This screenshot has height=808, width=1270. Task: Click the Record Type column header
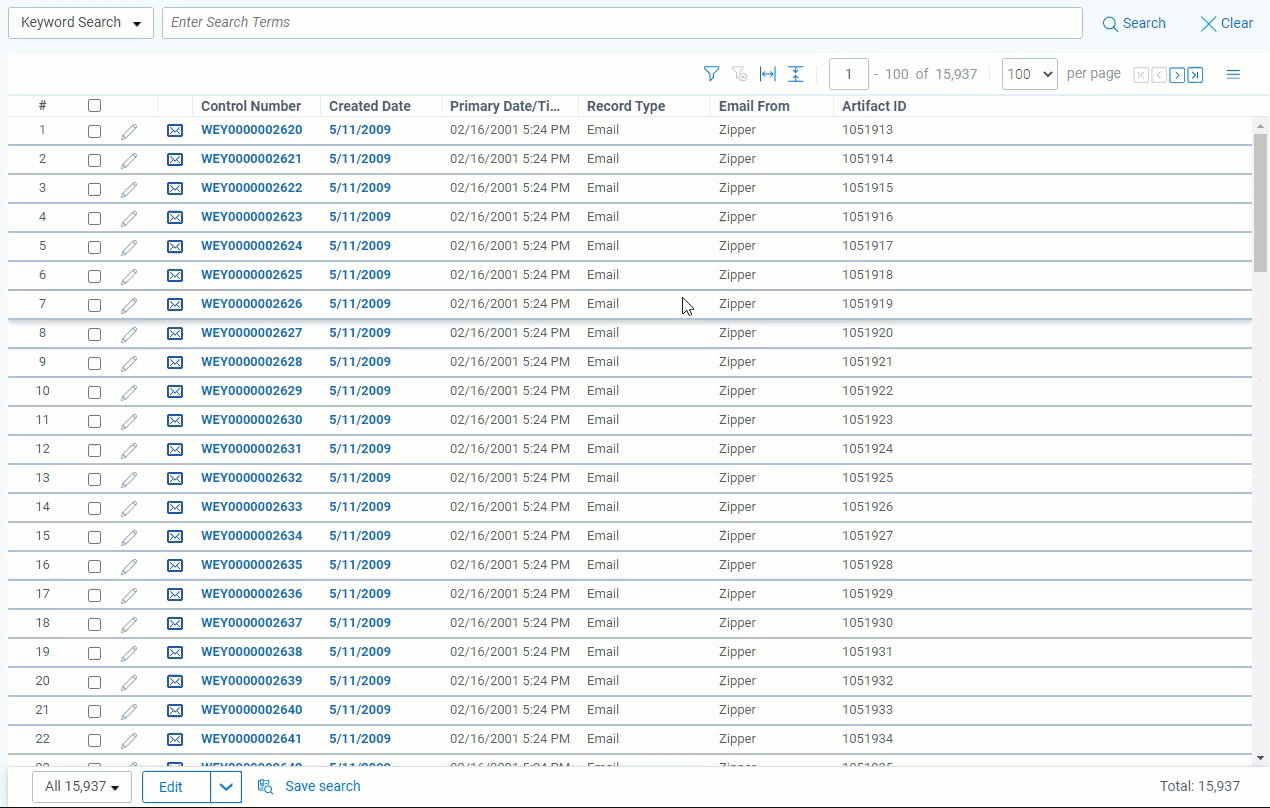point(626,106)
